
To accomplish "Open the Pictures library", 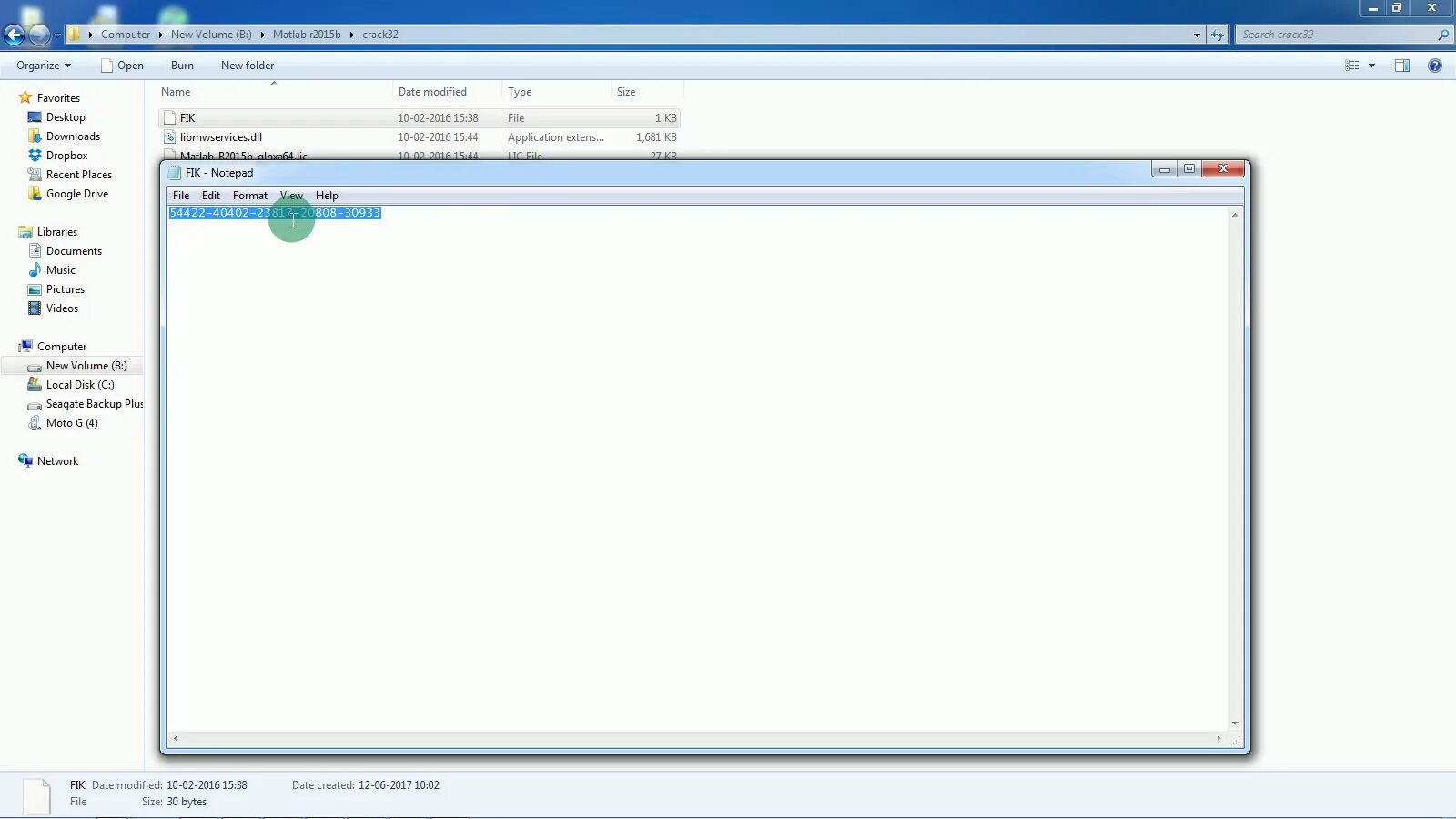I will click(x=66, y=289).
